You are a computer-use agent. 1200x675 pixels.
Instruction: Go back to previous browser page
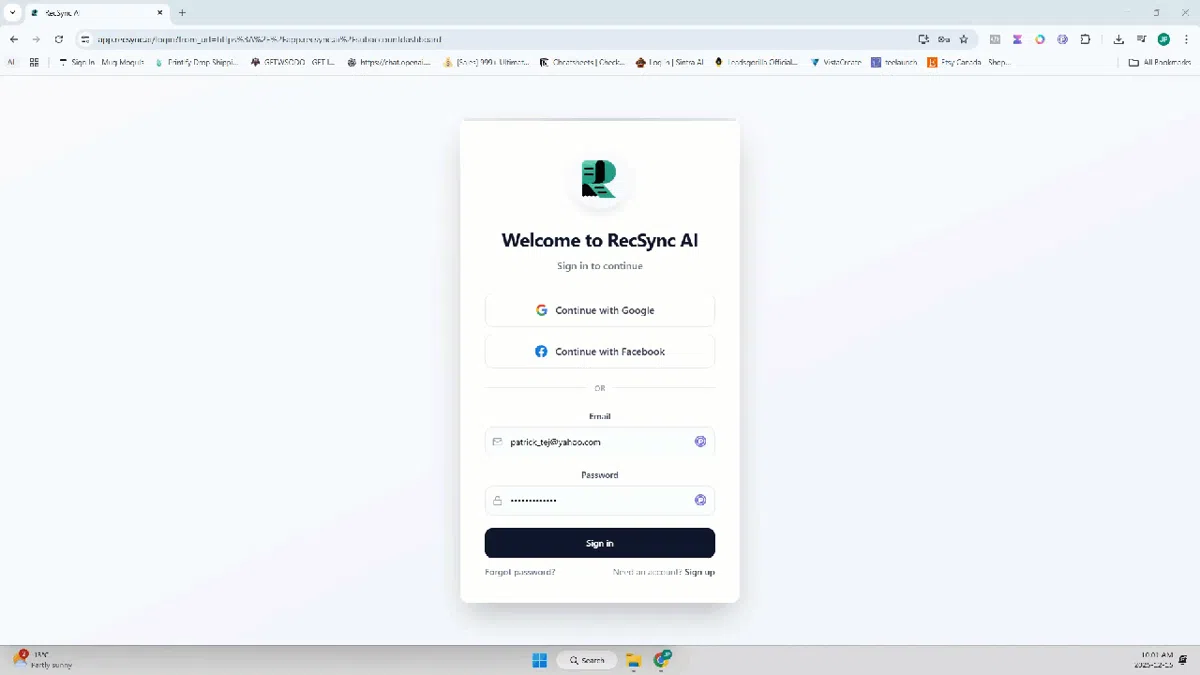coord(14,39)
